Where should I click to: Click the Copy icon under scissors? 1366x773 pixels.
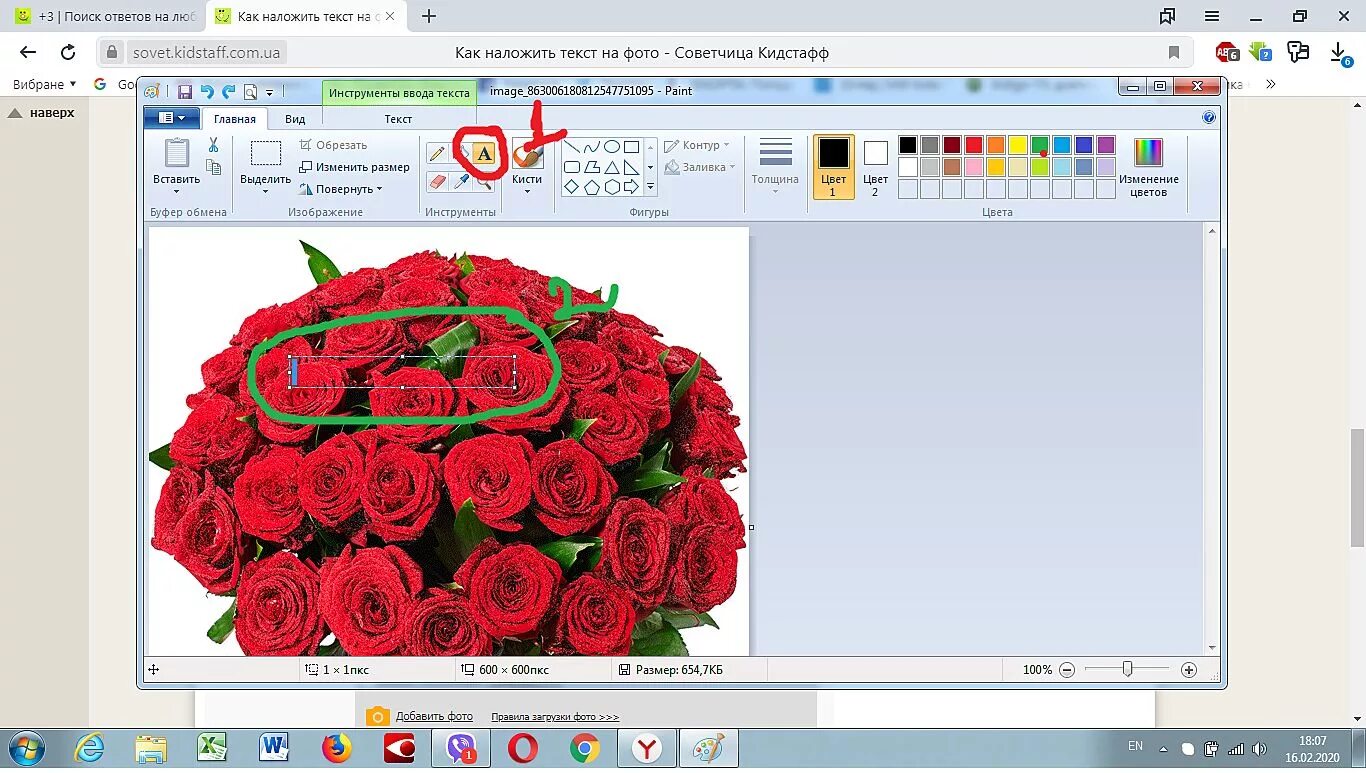[x=213, y=167]
